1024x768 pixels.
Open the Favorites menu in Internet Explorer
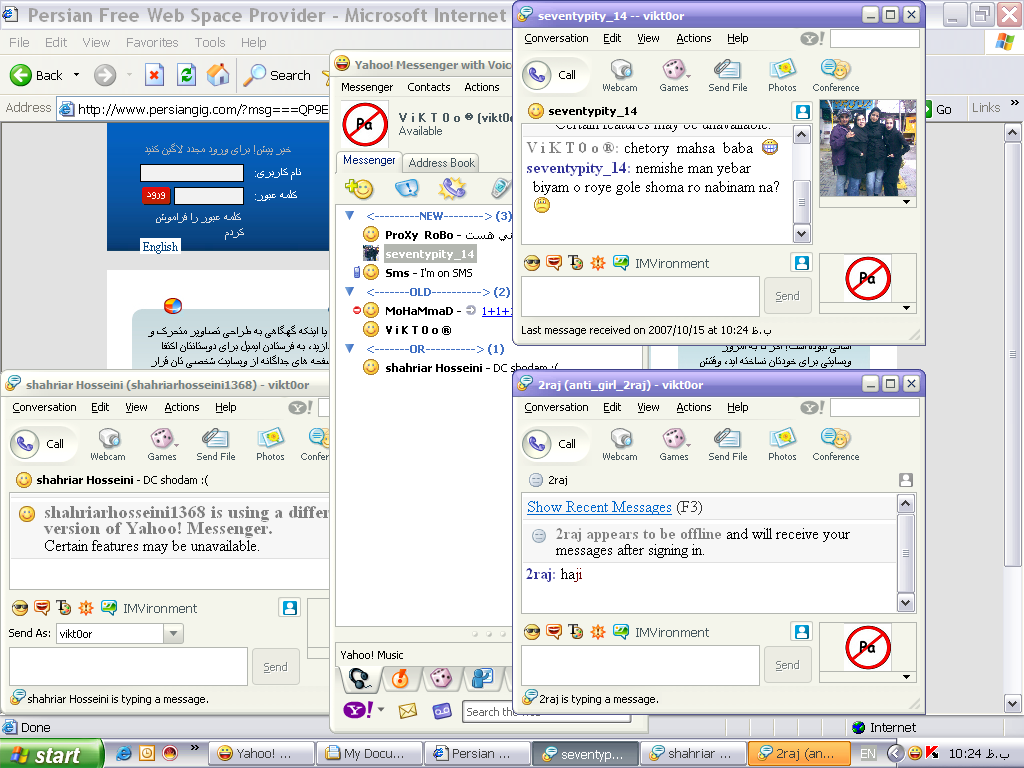point(152,43)
